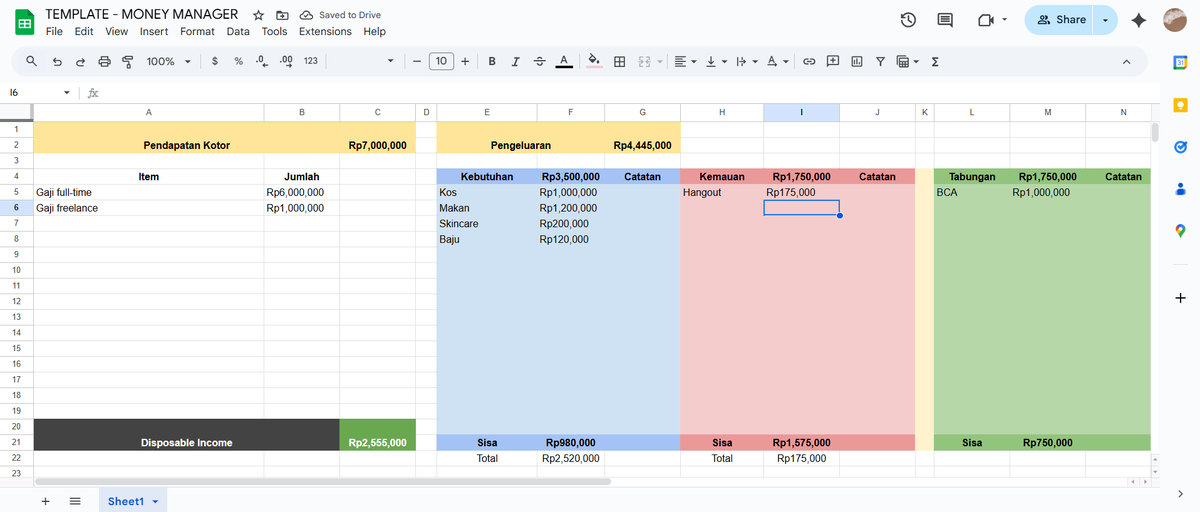The image size is (1200, 512).
Task: Open the meeting camera dropdown
Action: 1004,20
